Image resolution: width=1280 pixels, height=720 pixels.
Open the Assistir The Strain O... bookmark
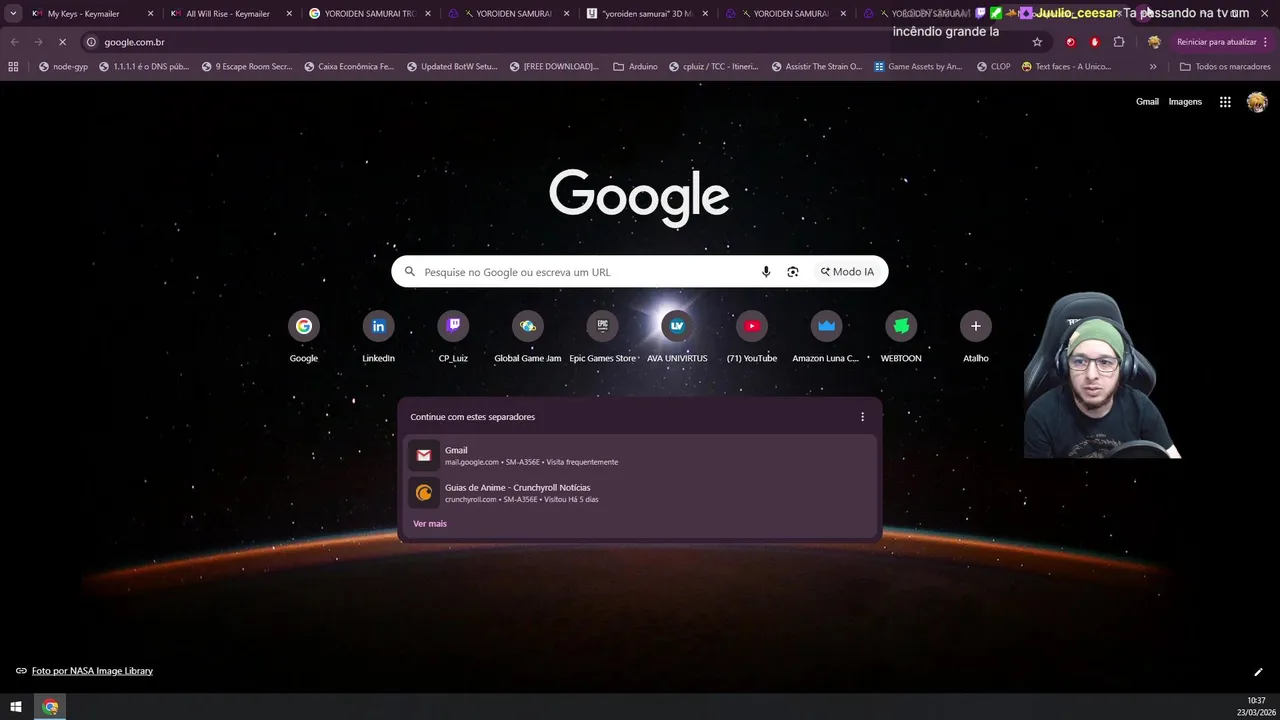(817, 67)
